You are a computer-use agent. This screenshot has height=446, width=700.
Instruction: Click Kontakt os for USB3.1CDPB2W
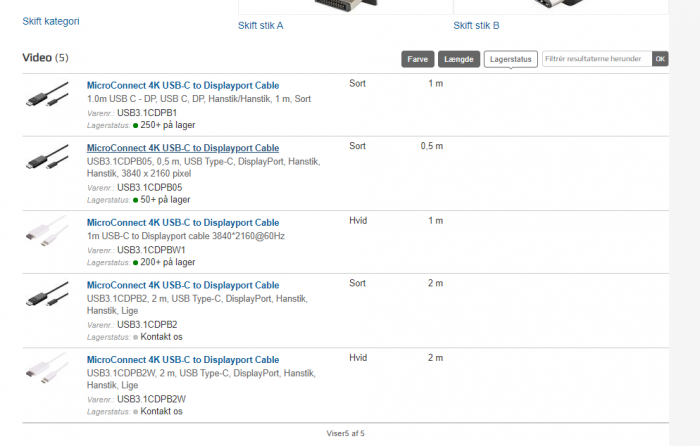(162, 411)
